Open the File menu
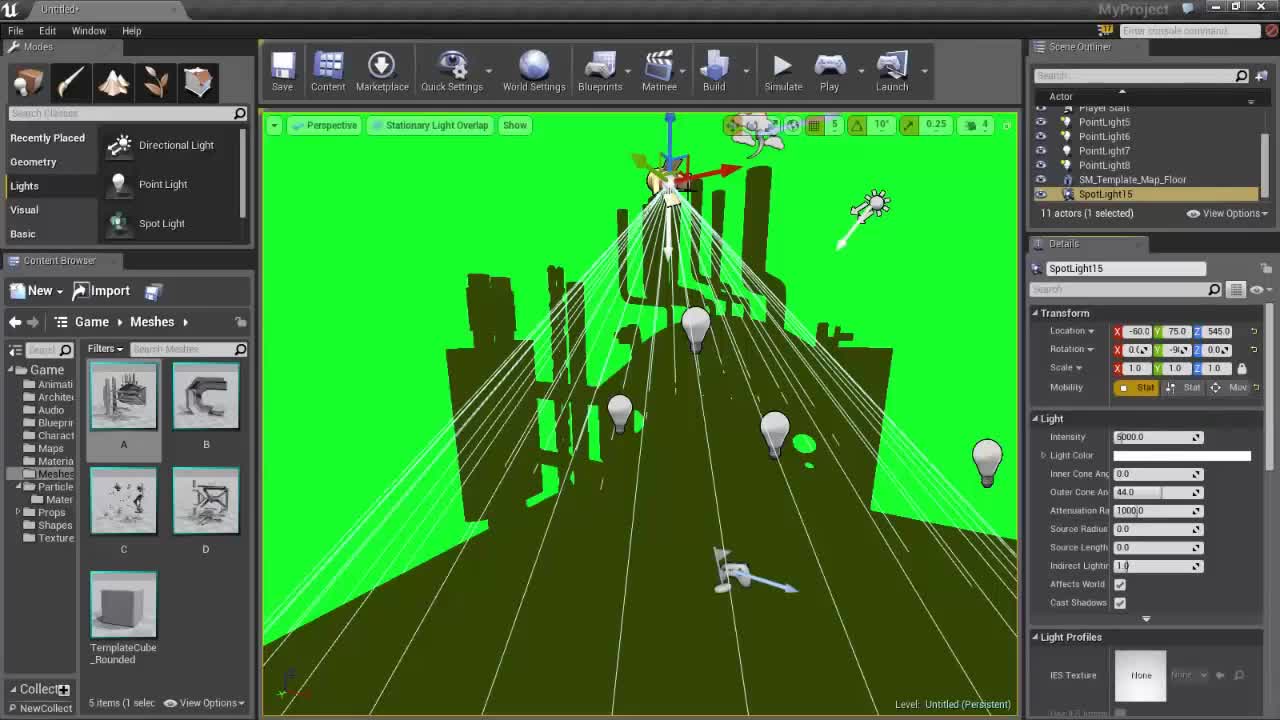Screen dimensions: 1280x720 (16, 30)
